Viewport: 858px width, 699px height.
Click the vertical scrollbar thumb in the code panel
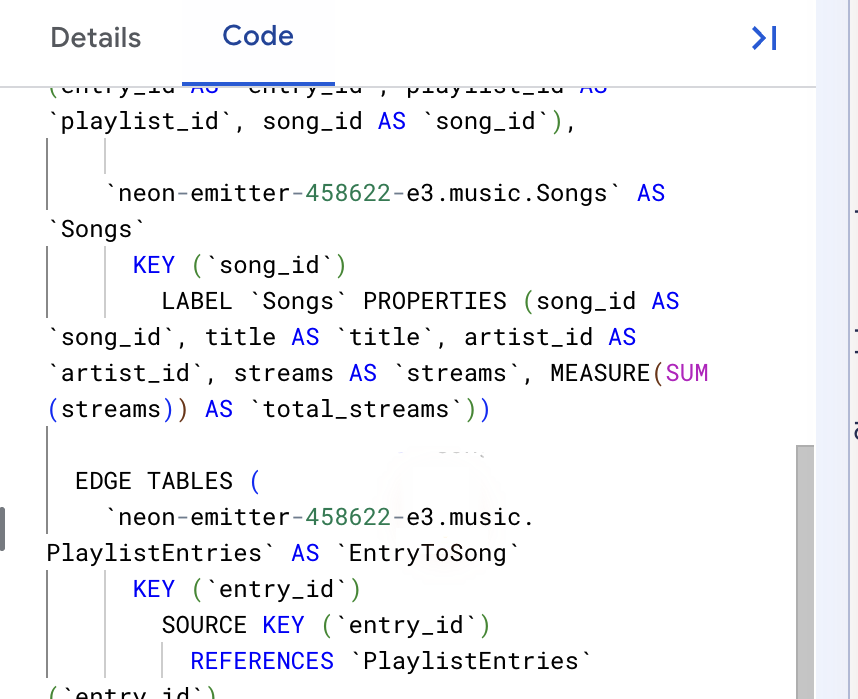tap(804, 572)
